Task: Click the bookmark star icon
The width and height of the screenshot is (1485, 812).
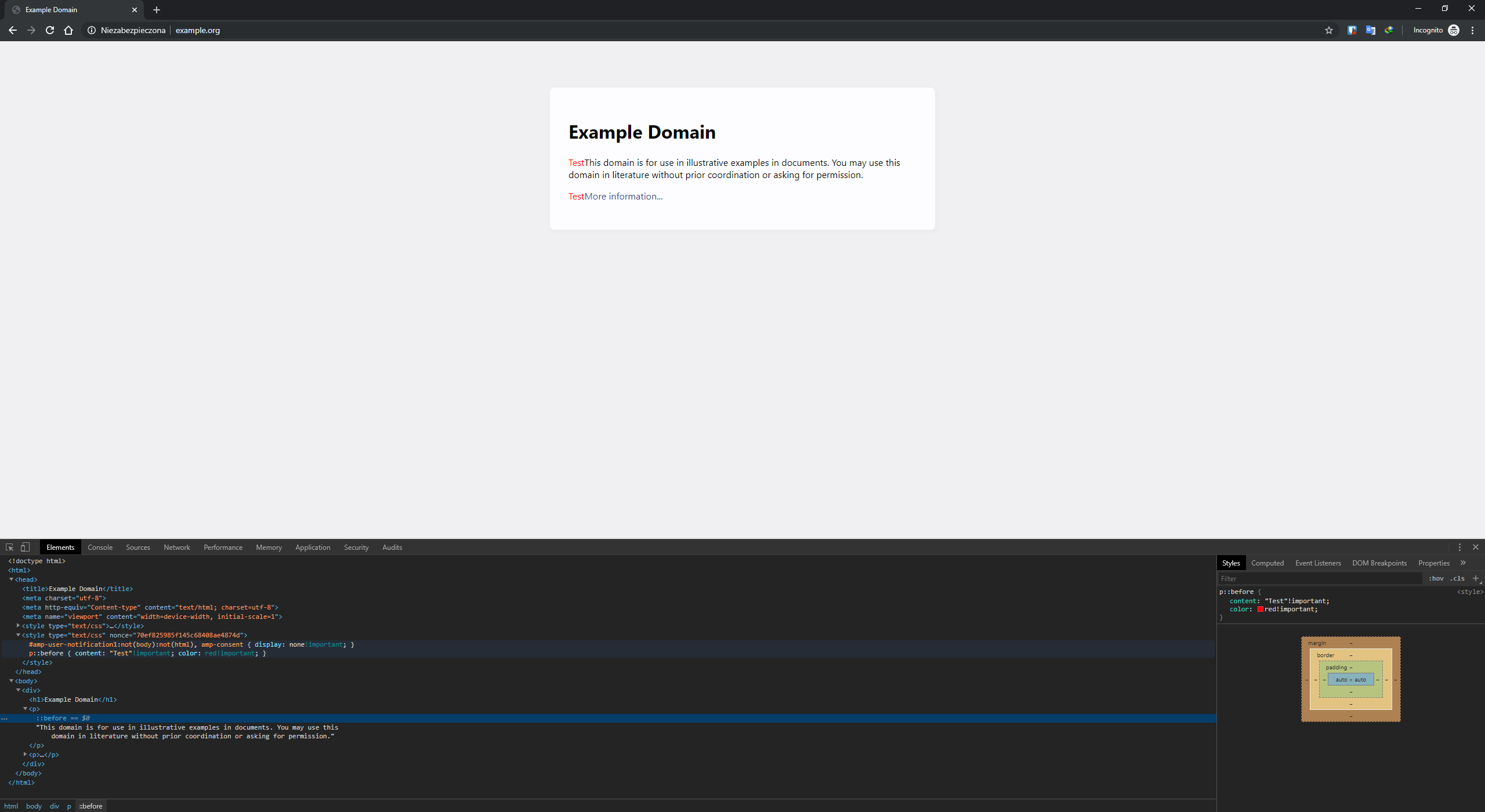Action: click(x=1328, y=30)
